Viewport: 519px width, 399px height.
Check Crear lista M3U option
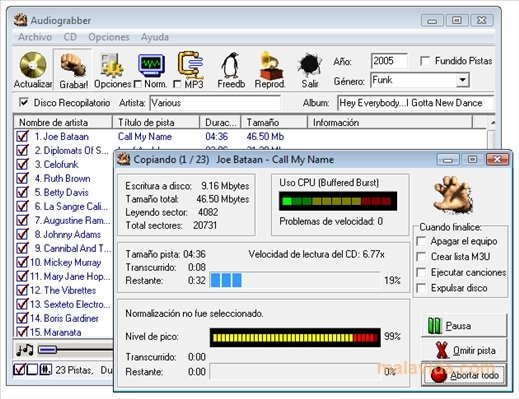pos(421,257)
